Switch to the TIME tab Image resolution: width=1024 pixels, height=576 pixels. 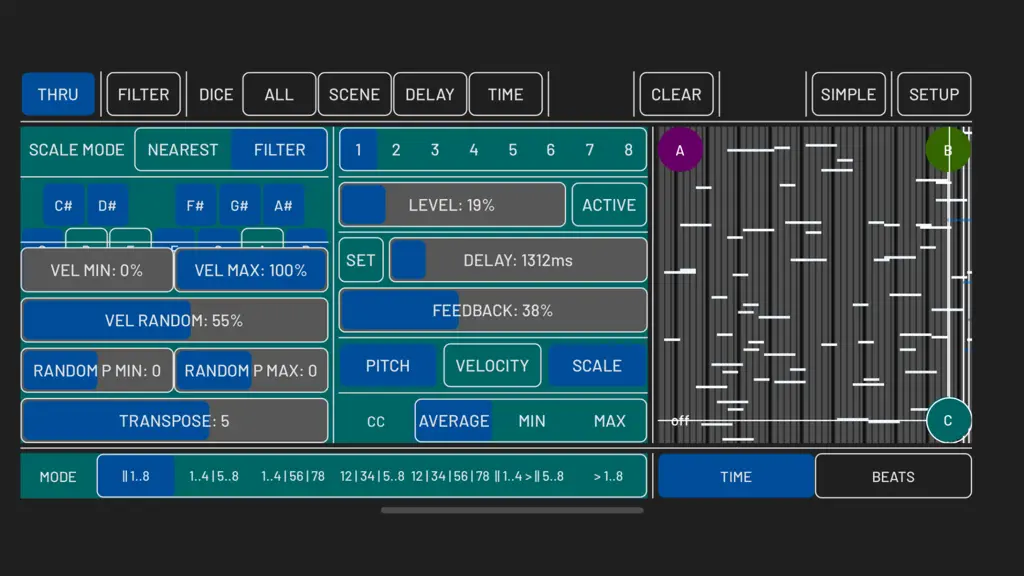click(736, 476)
